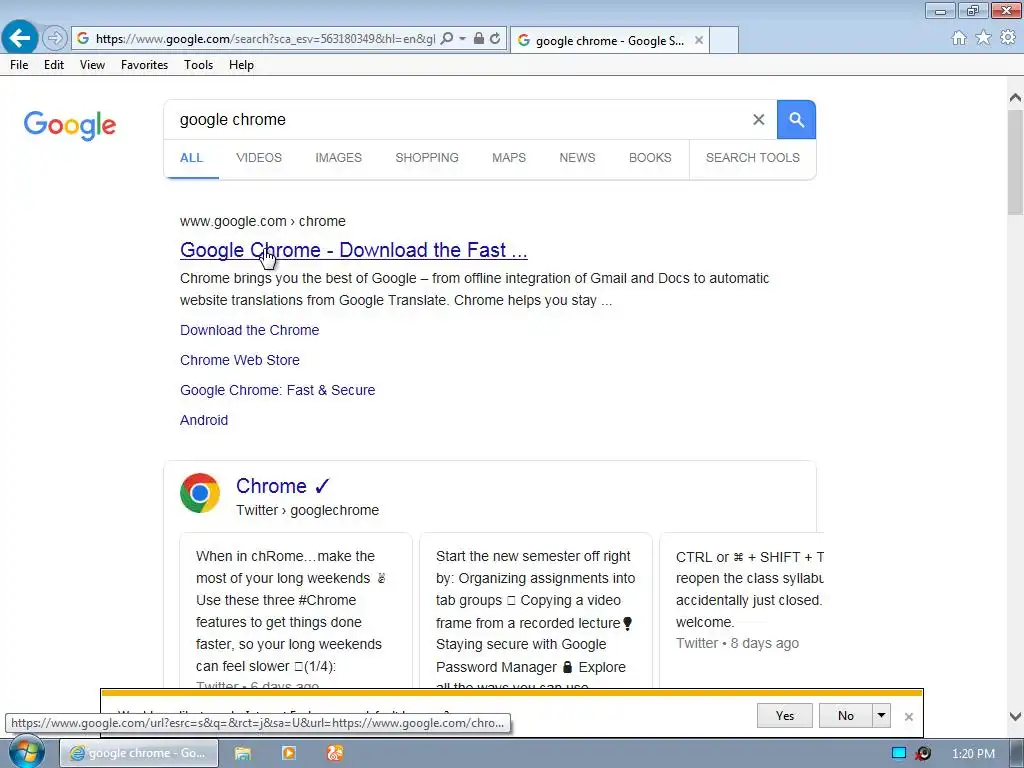Image resolution: width=1024 pixels, height=768 pixels.
Task: Open the Download the Chrome sitelink
Action: click(249, 330)
